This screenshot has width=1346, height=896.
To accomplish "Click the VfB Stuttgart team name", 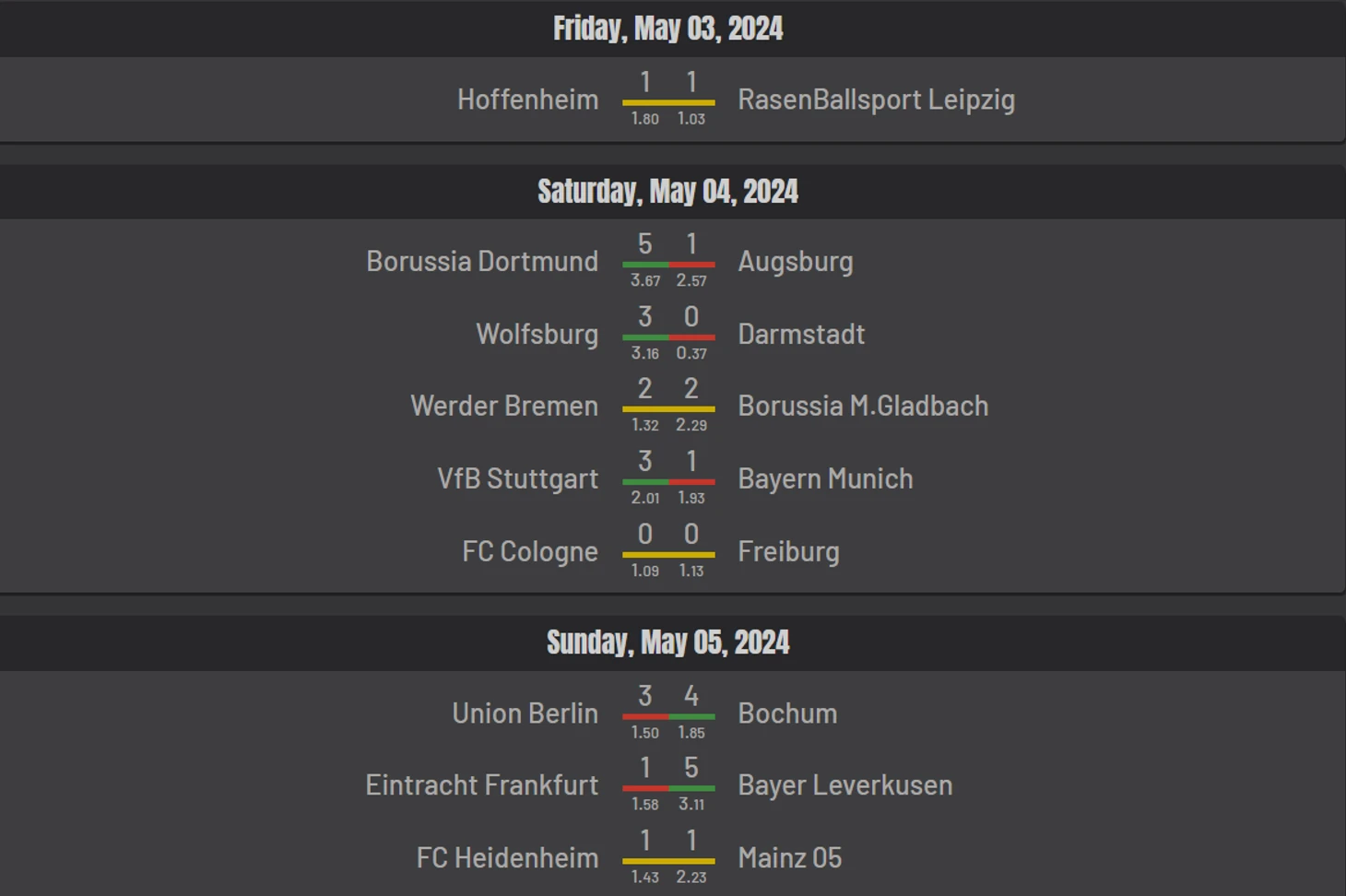I will click(x=517, y=479).
